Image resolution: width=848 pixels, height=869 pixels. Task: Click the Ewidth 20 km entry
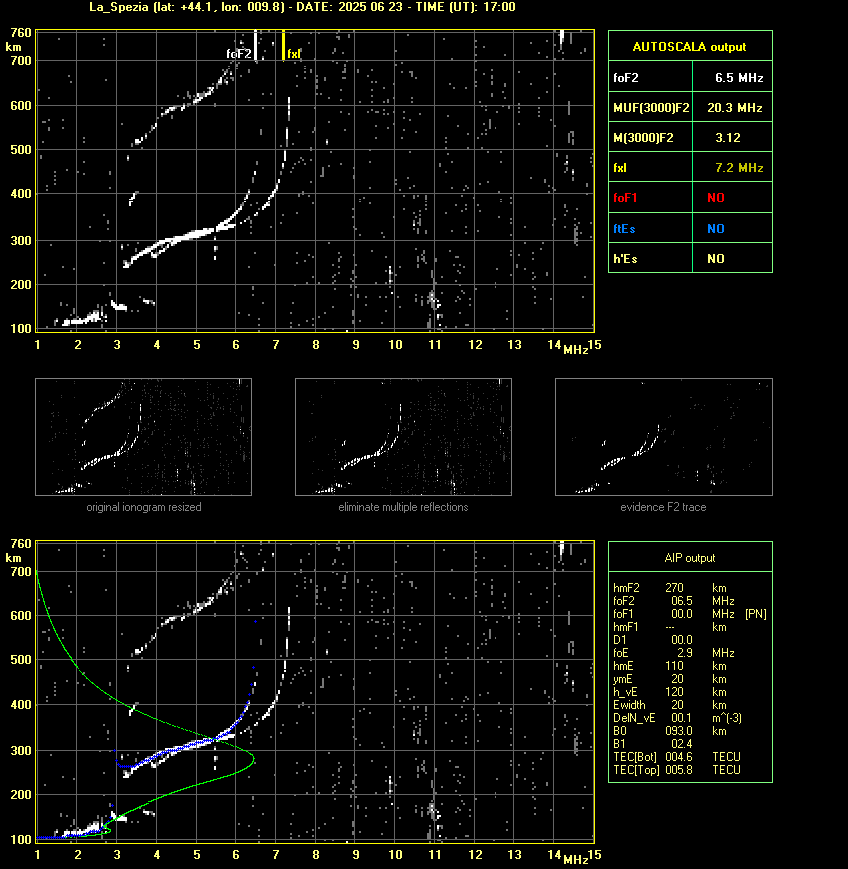670,705
